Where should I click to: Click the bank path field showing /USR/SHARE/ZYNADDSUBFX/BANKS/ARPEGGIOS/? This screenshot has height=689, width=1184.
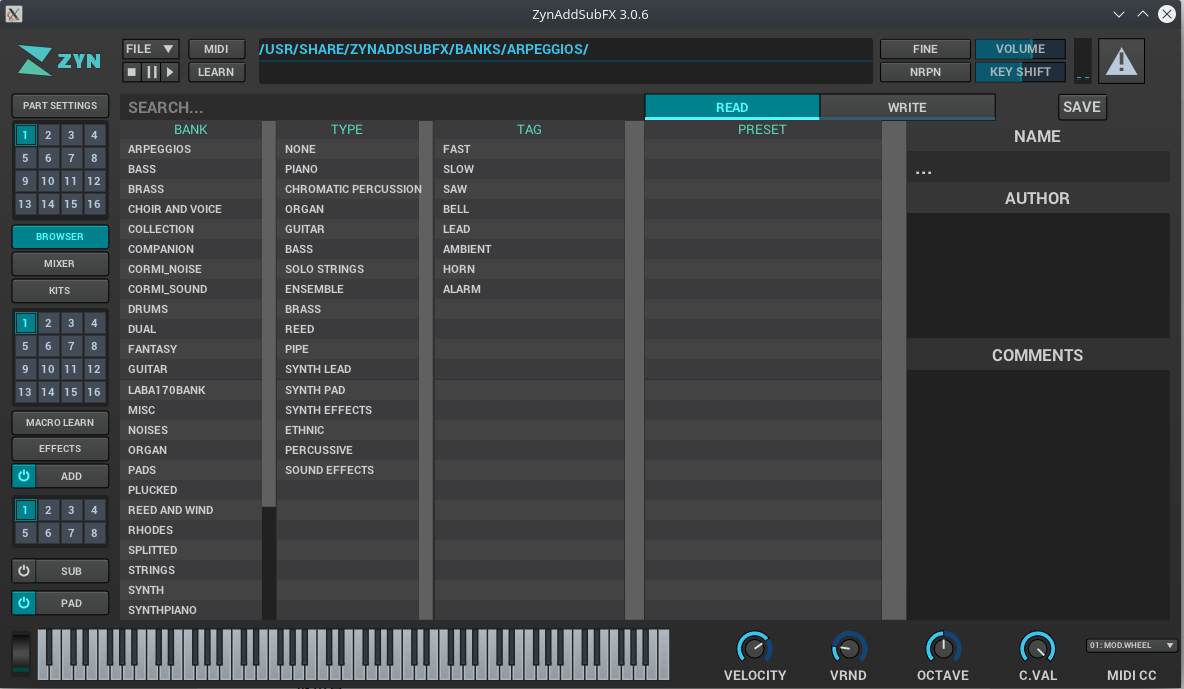(565, 49)
